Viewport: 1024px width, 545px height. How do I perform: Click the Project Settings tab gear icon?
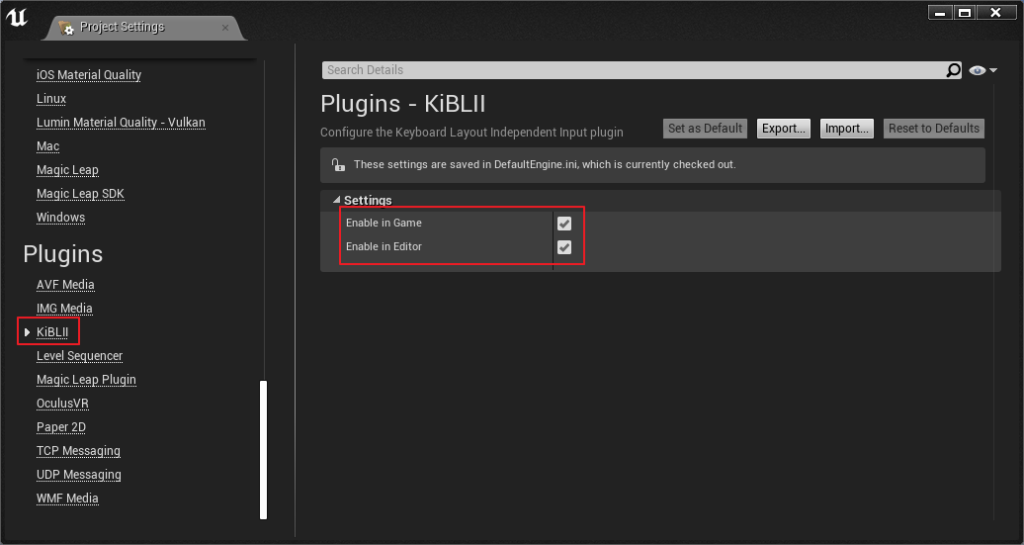click(x=66, y=27)
